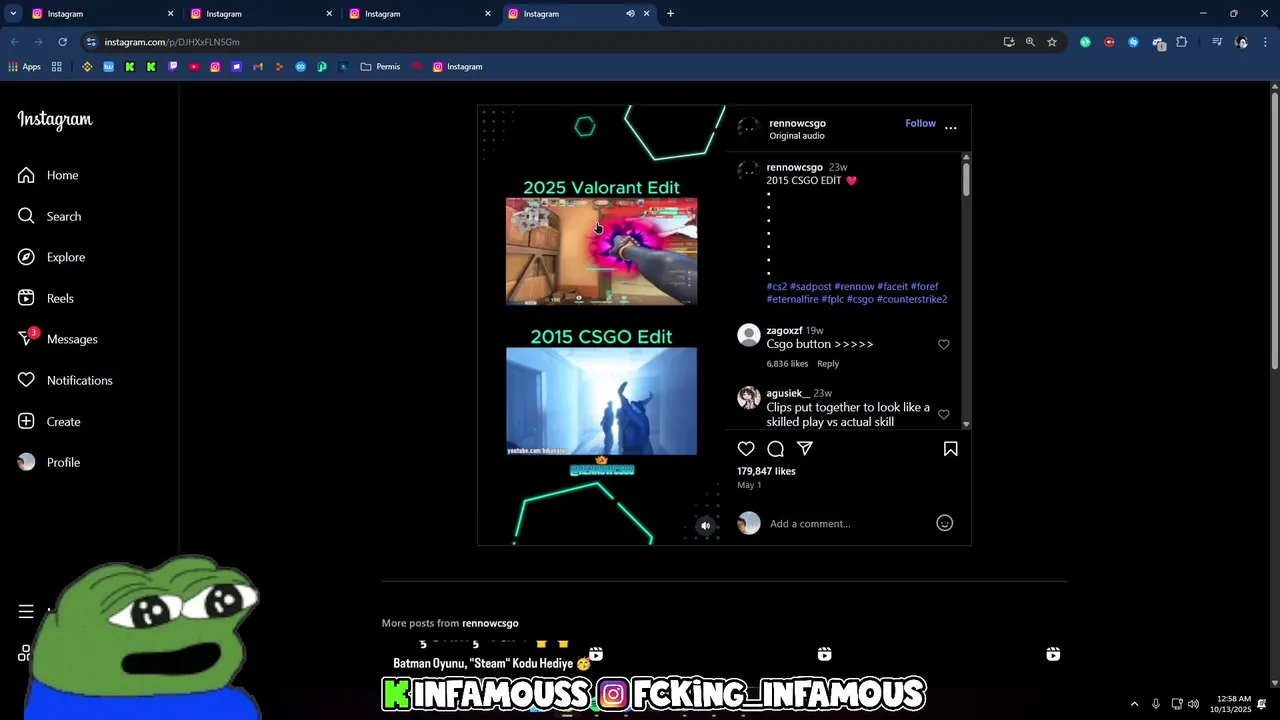Click the page vertical scrollbar
1280x720 pixels.
(x=1275, y=230)
